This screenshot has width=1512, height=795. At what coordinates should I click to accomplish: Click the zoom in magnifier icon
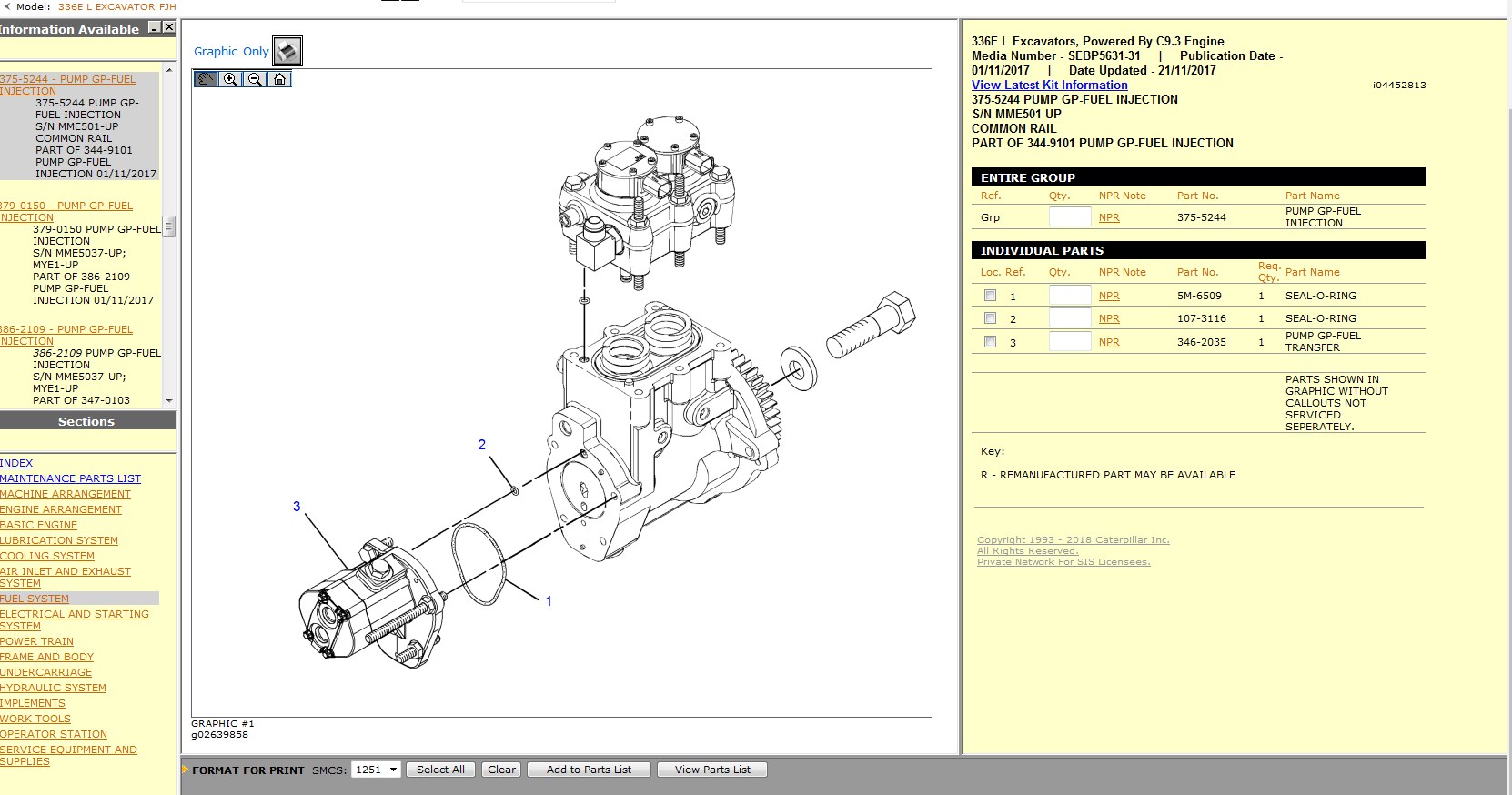coord(231,79)
